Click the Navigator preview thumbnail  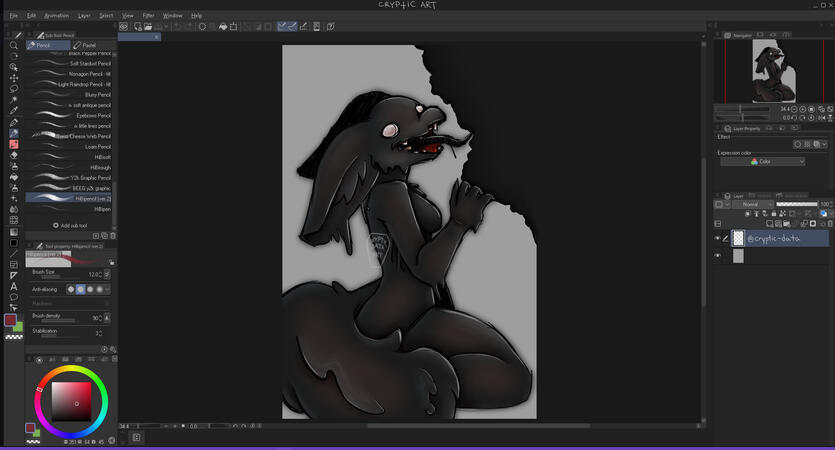pyautogui.click(x=773, y=72)
